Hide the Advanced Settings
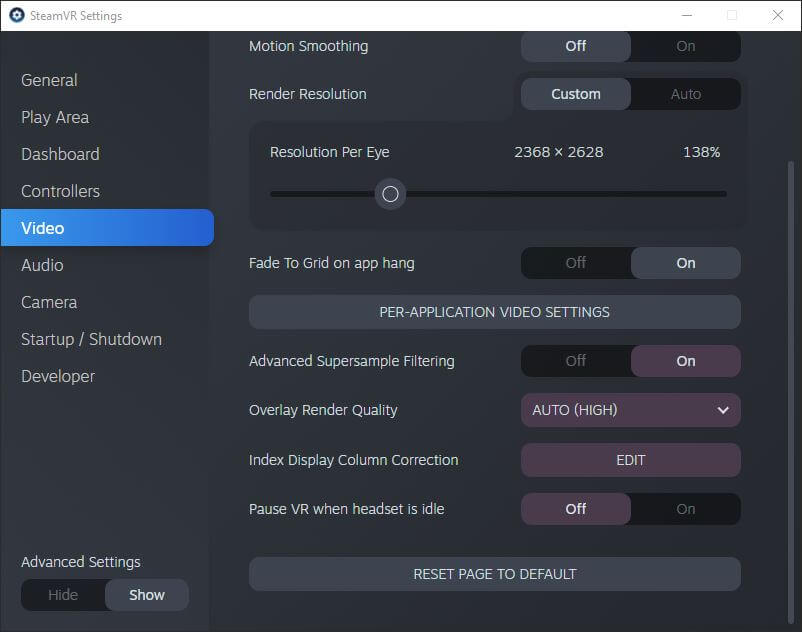This screenshot has width=802, height=632. click(x=63, y=595)
